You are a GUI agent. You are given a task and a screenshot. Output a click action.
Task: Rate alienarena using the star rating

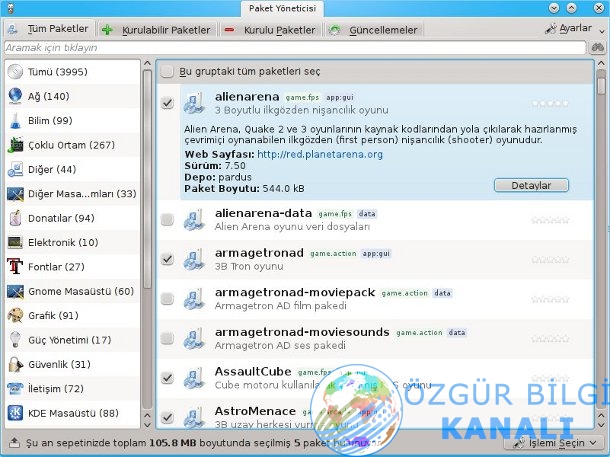[550, 103]
